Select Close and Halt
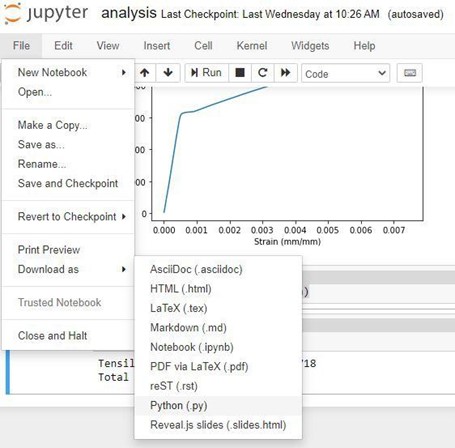This screenshot has height=448, width=455. [x=68, y=336]
